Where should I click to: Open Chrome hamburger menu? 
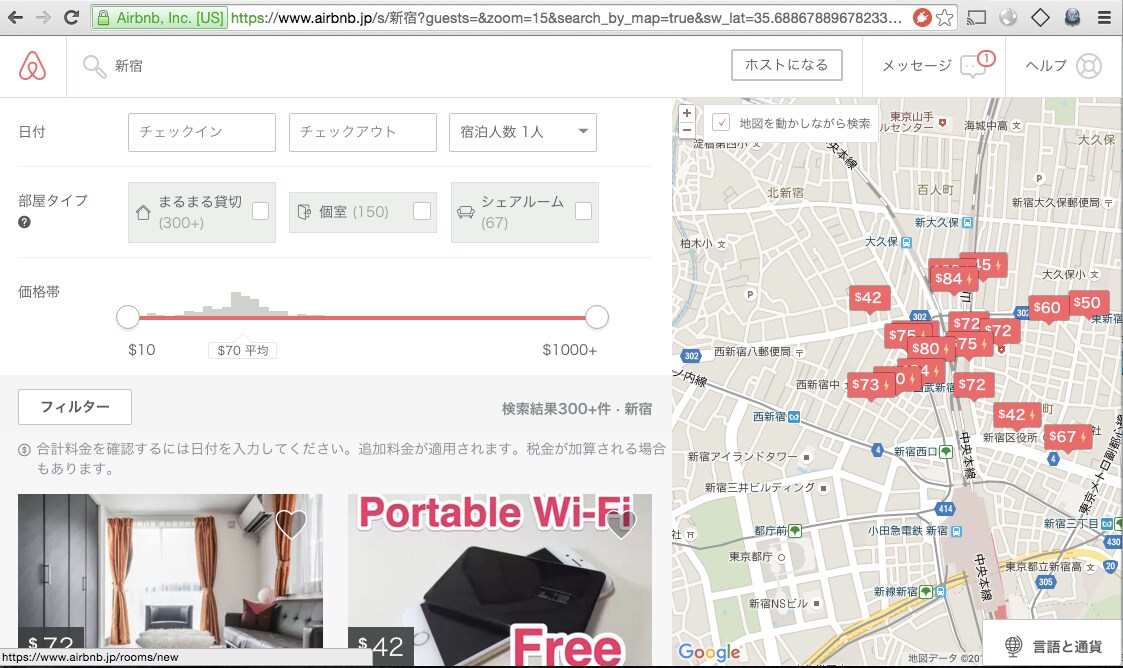point(1104,17)
